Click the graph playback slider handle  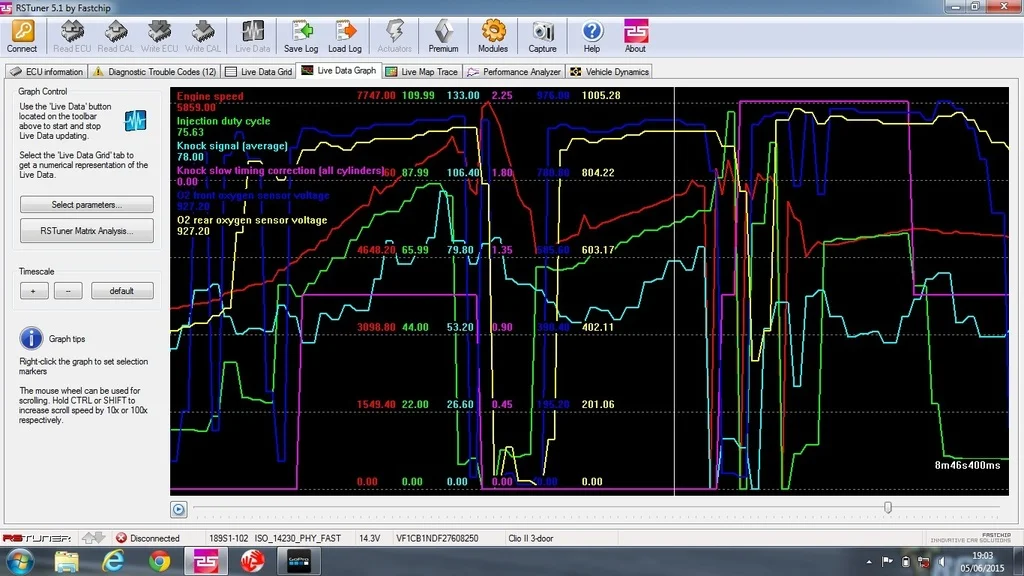pos(888,507)
